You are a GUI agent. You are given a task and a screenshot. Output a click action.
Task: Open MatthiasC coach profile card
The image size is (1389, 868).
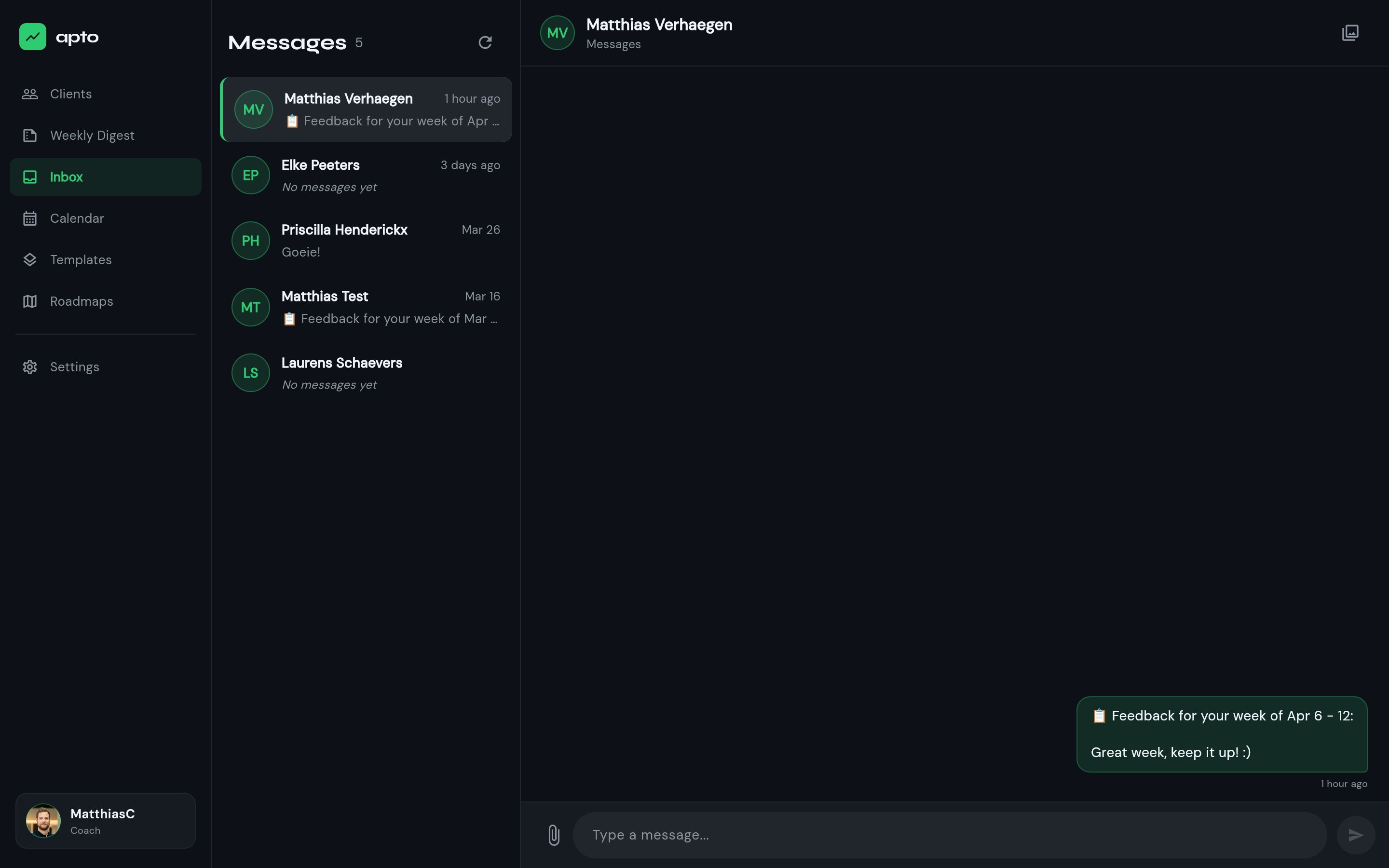105,821
